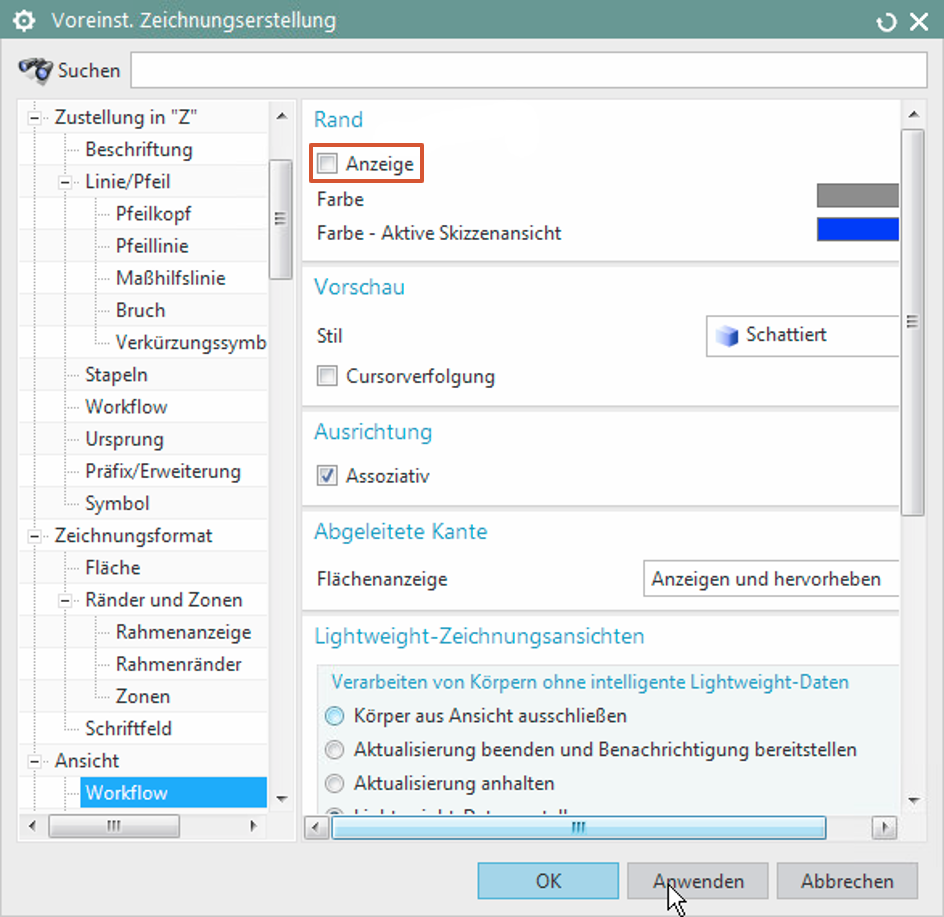944x917 pixels.
Task: Click the reset icon in title bar
Action: tap(885, 21)
